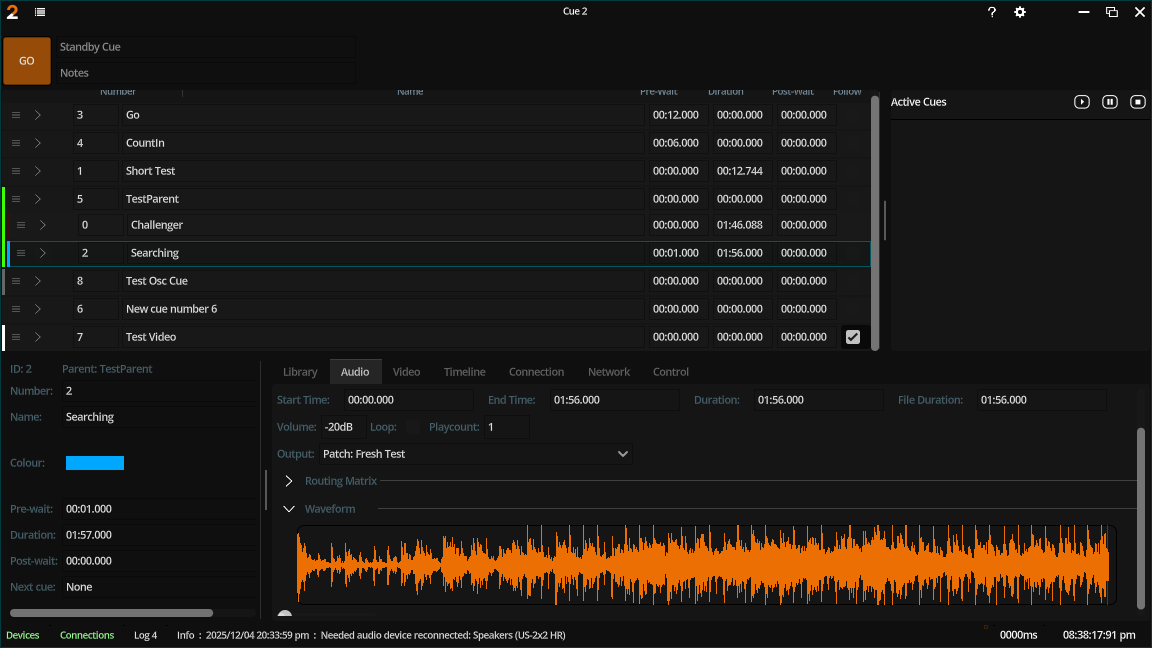Pause all active cues
This screenshot has width=1152, height=648.
1110,102
